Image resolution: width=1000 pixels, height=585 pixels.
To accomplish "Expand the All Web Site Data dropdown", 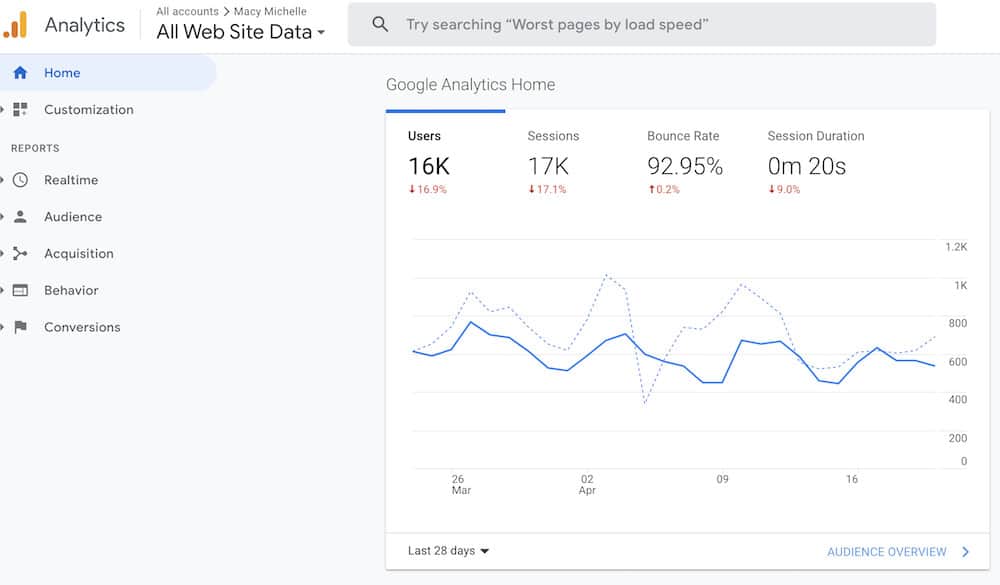I will [240, 32].
